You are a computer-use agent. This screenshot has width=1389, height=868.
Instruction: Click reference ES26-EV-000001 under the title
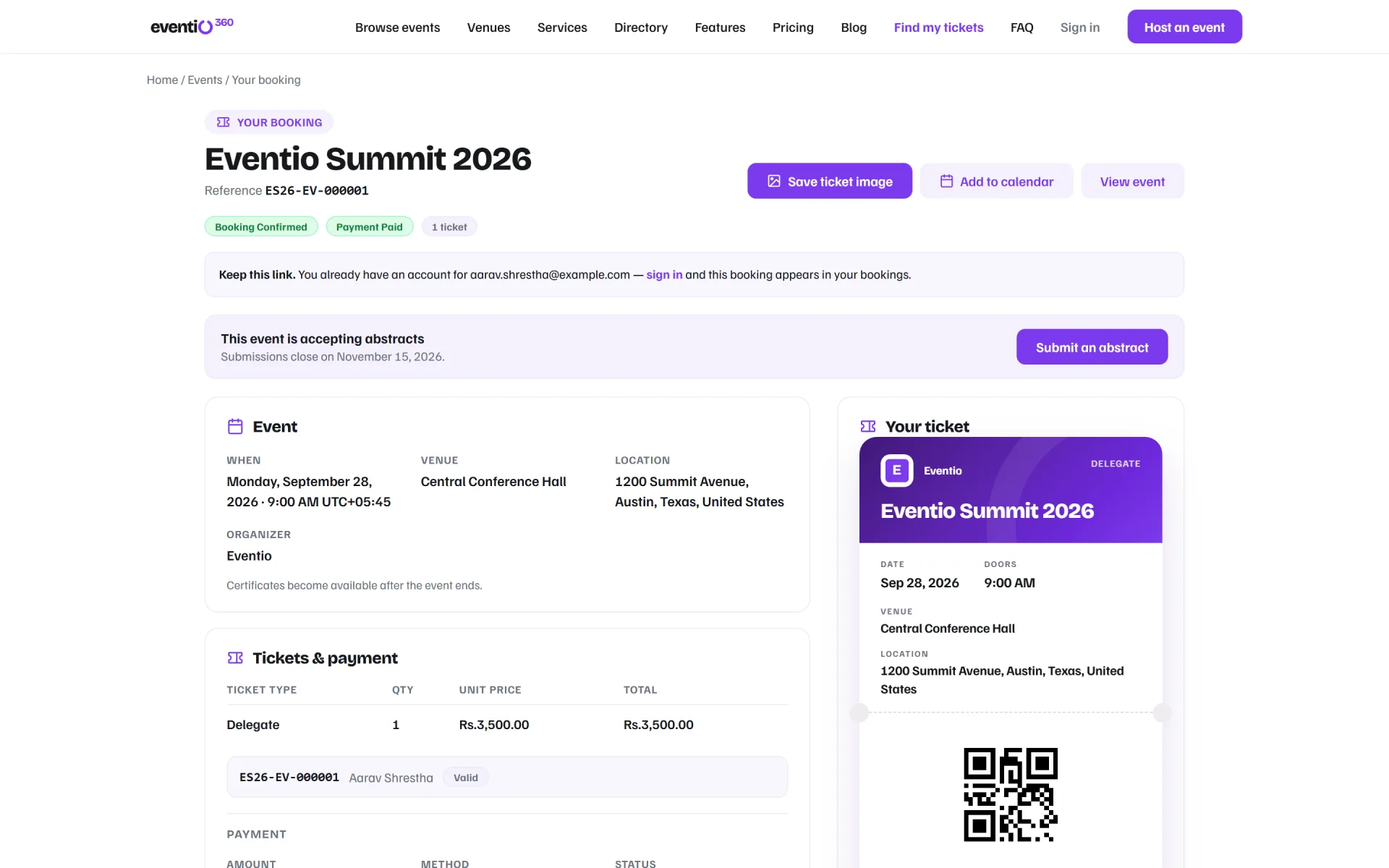coord(317,191)
